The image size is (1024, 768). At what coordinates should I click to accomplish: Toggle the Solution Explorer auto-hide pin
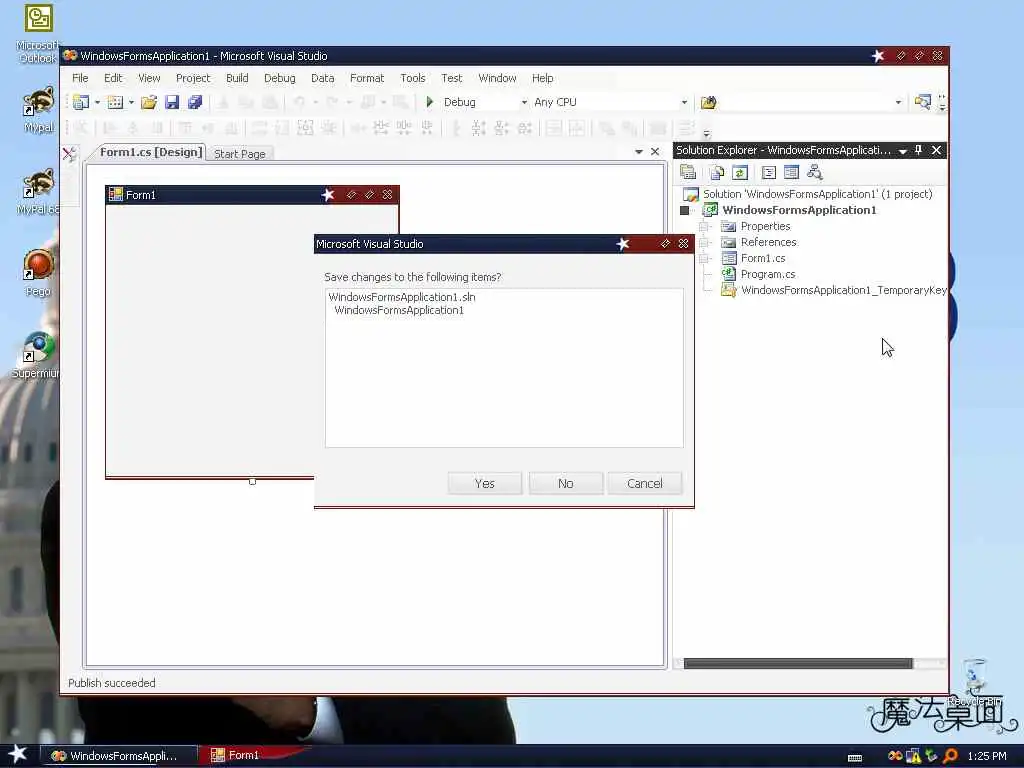pyautogui.click(x=918, y=150)
